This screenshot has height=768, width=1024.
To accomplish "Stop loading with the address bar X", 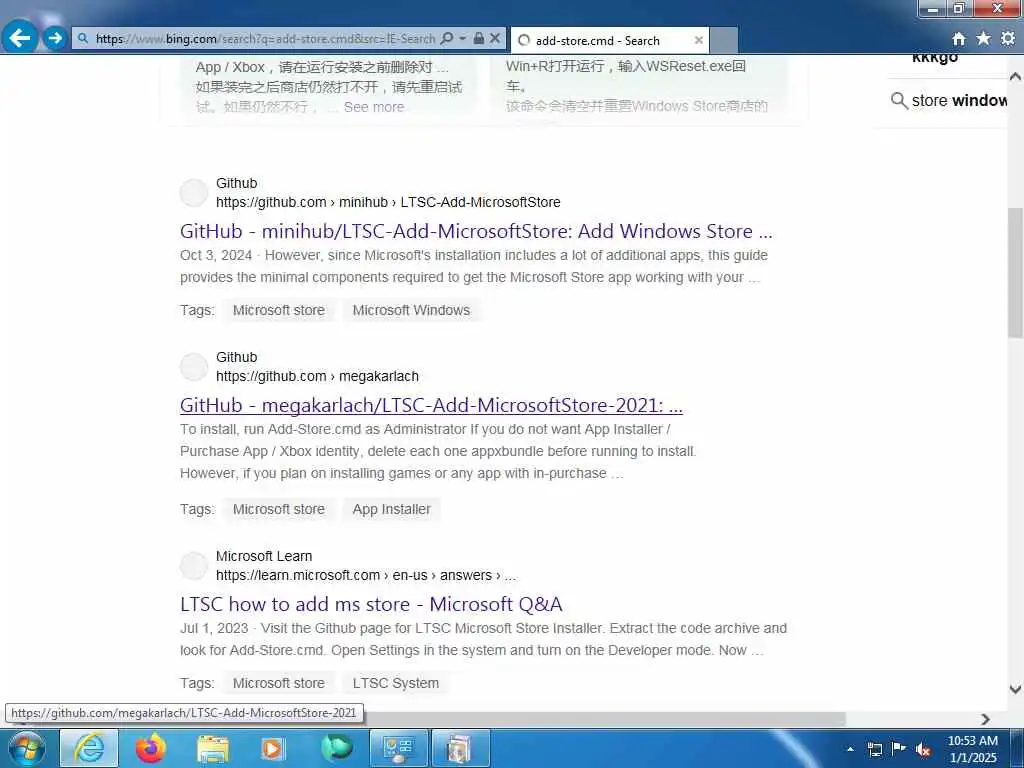I will point(495,39).
